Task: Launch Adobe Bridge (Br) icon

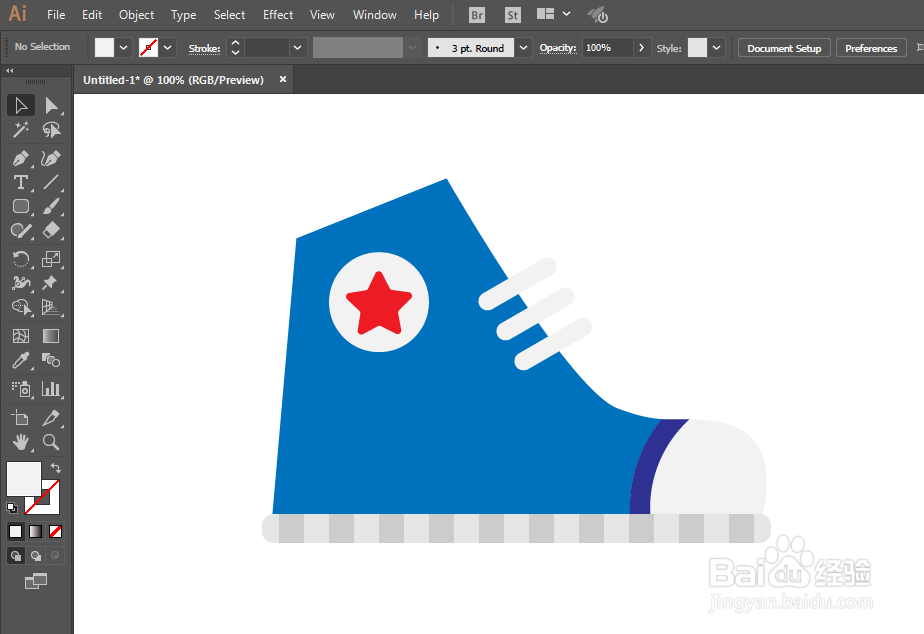Action: pyautogui.click(x=477, y=15)
